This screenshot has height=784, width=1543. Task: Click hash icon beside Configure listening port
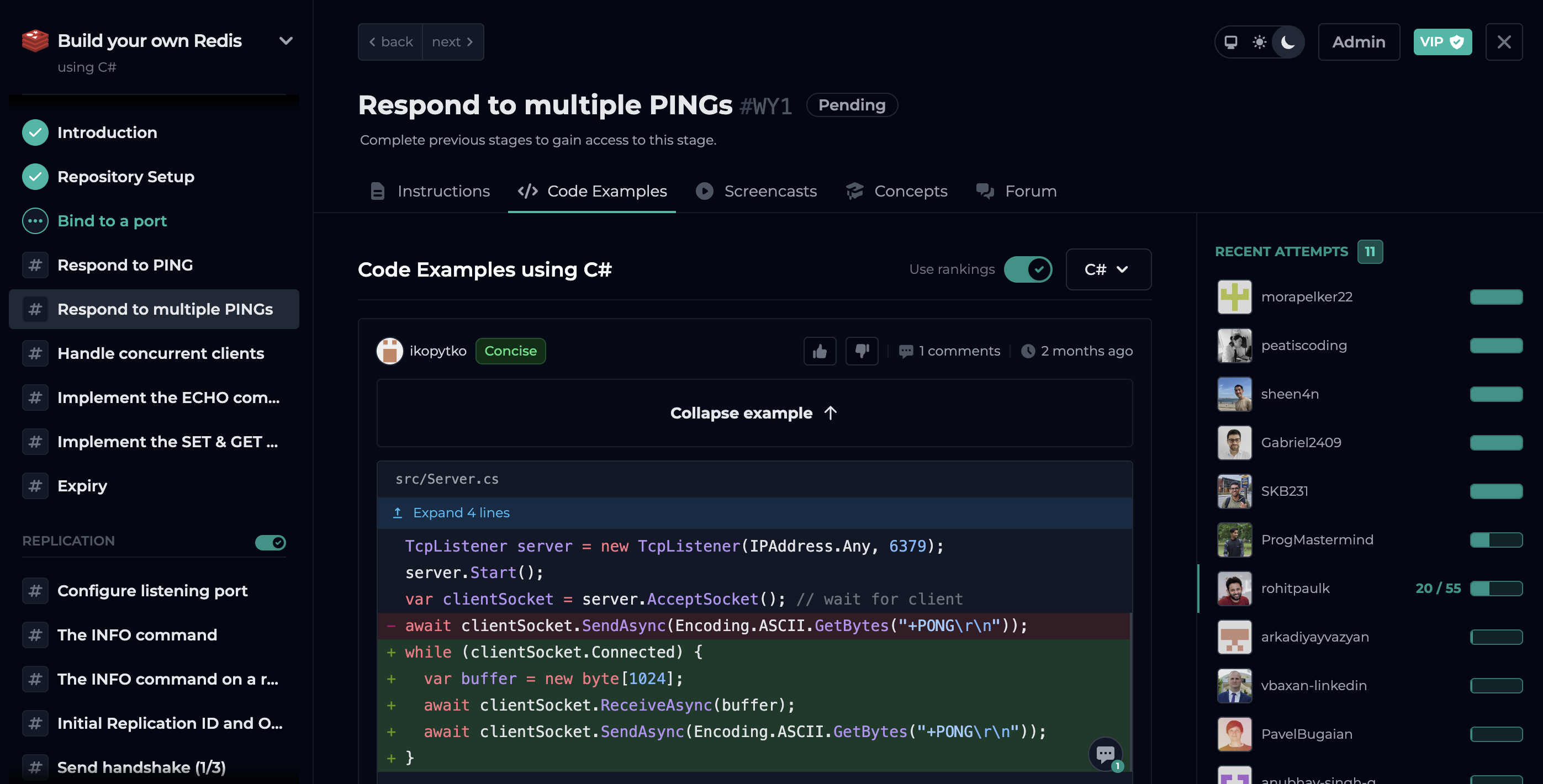click(x=35, y=591)
